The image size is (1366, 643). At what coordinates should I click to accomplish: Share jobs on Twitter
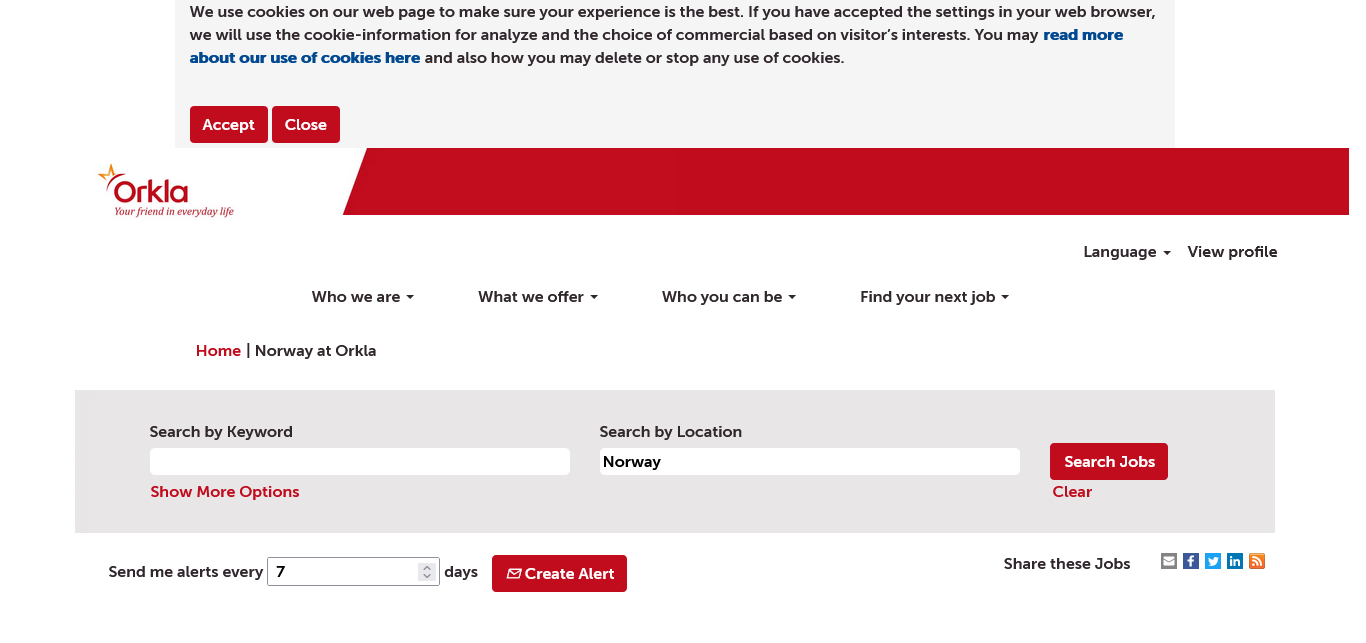(1213, 561)
